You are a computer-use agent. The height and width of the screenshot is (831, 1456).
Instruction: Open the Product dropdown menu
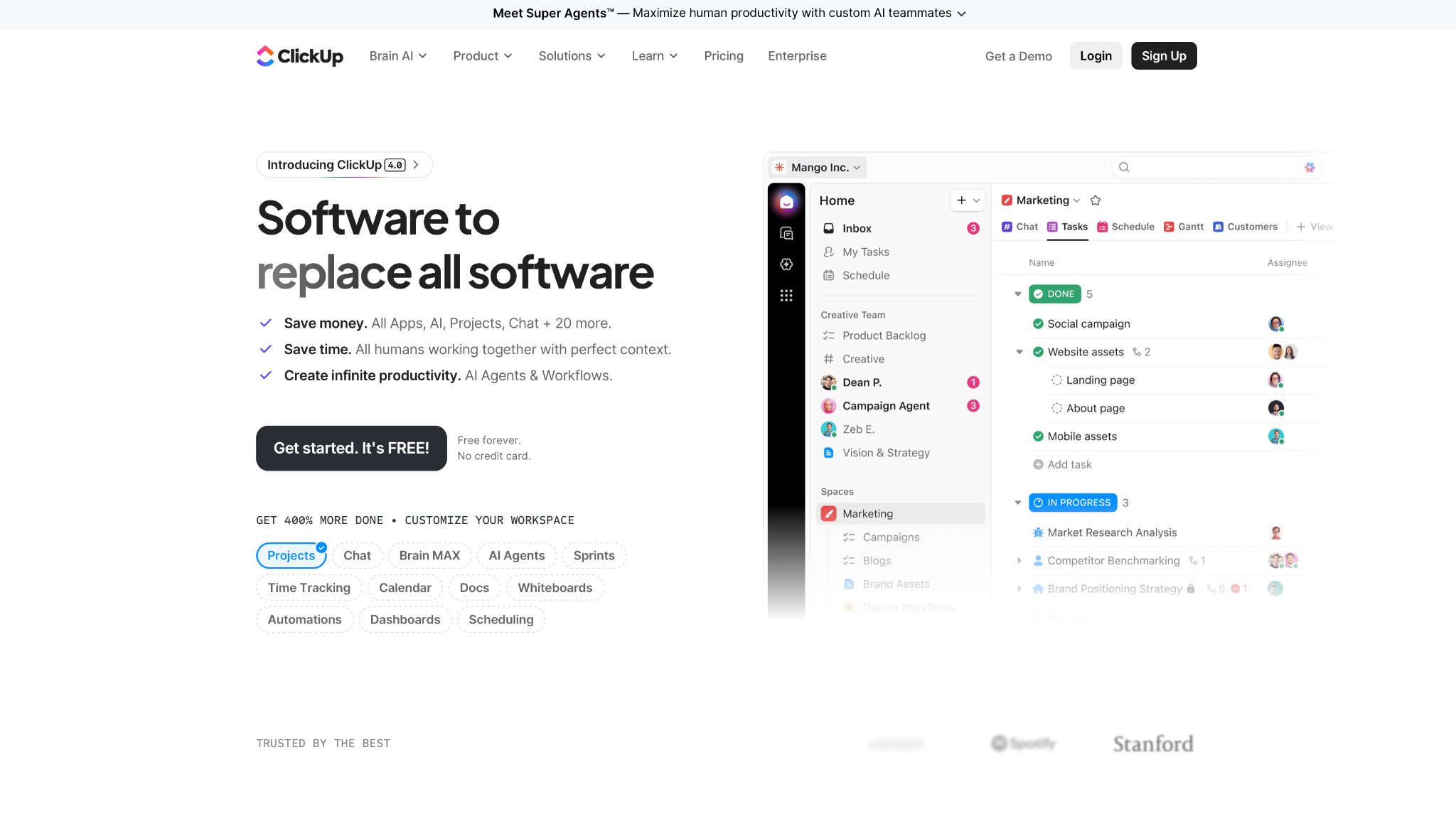coord(483,56)
